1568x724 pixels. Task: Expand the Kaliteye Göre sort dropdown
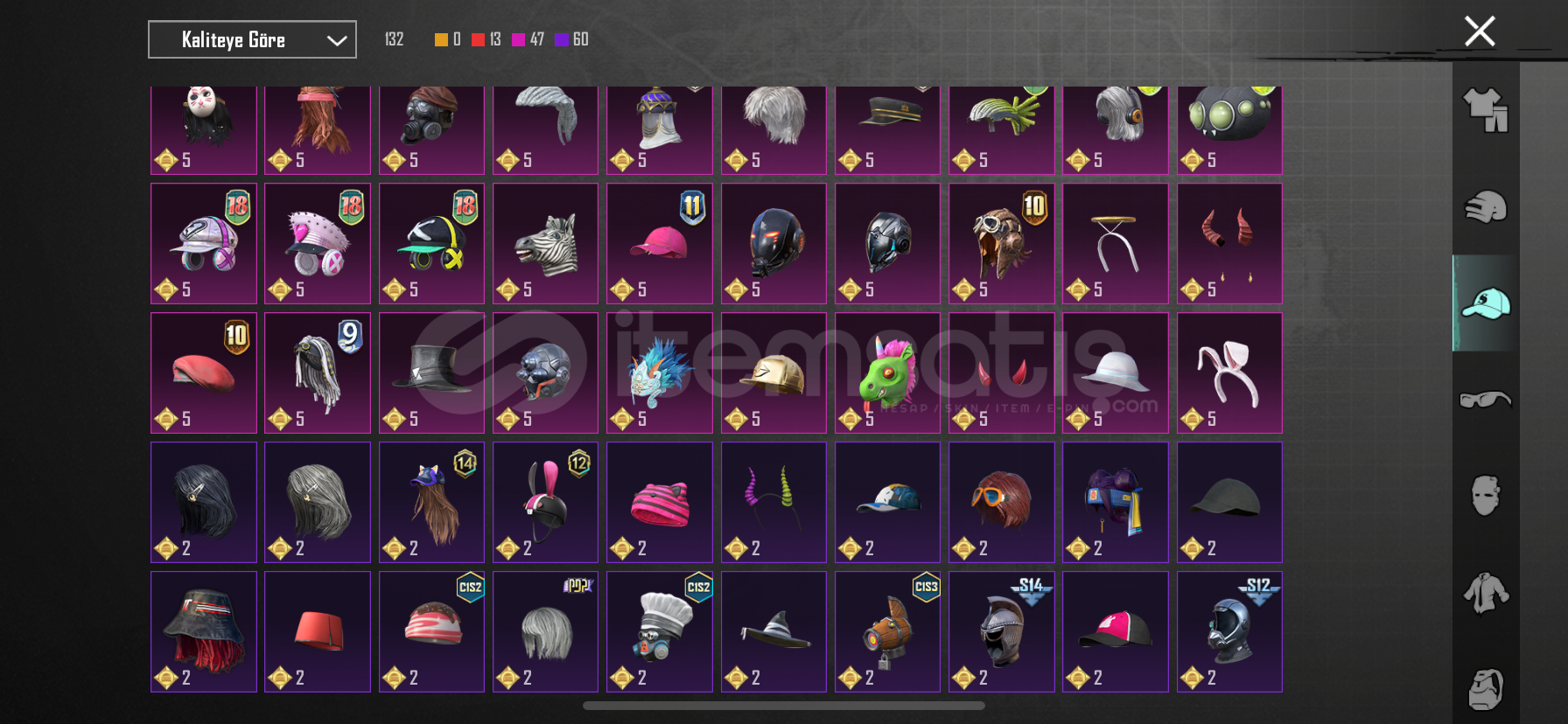pos(252,39)
